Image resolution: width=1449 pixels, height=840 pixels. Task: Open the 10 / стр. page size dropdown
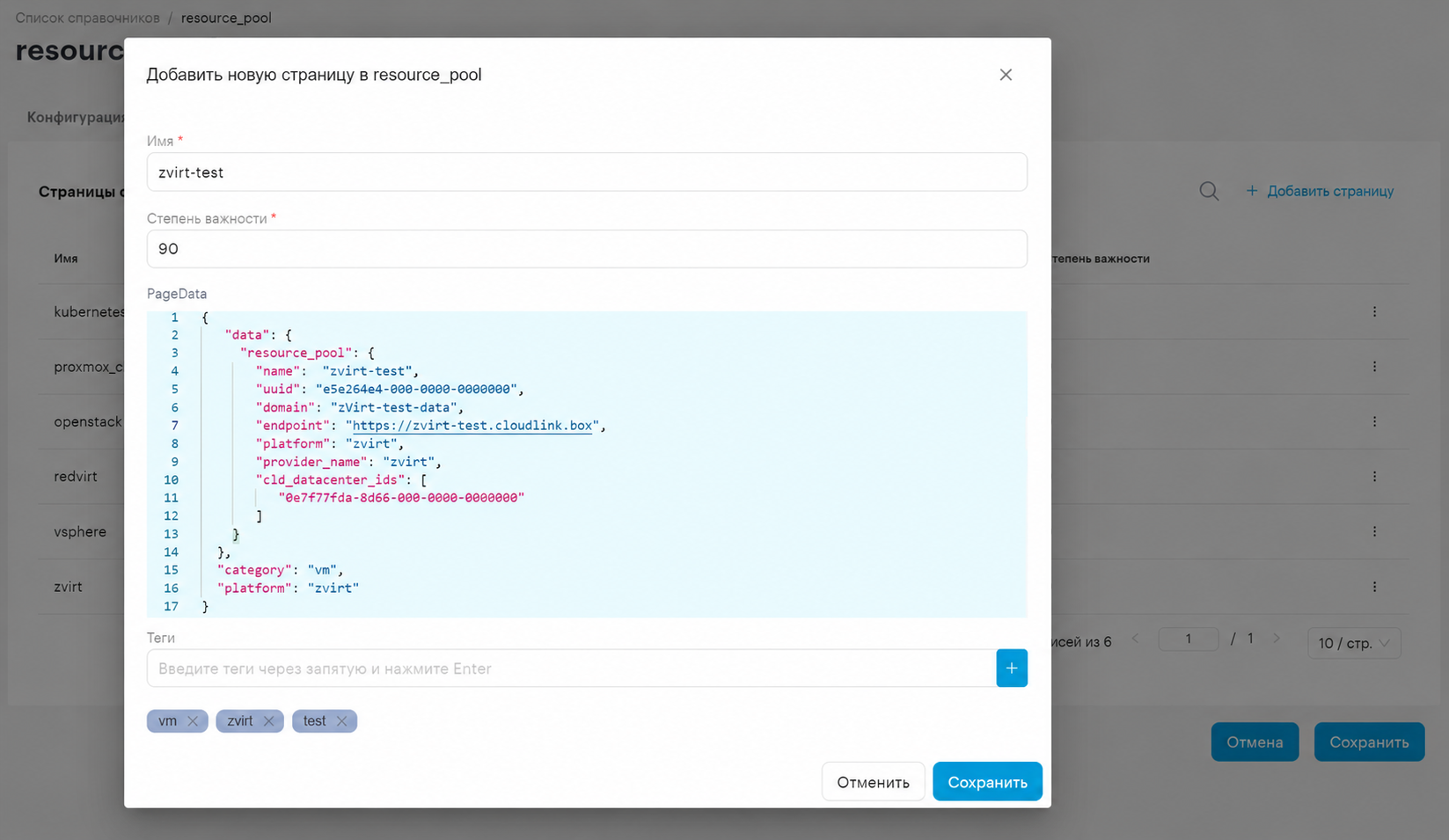(x=1354, y=643)
